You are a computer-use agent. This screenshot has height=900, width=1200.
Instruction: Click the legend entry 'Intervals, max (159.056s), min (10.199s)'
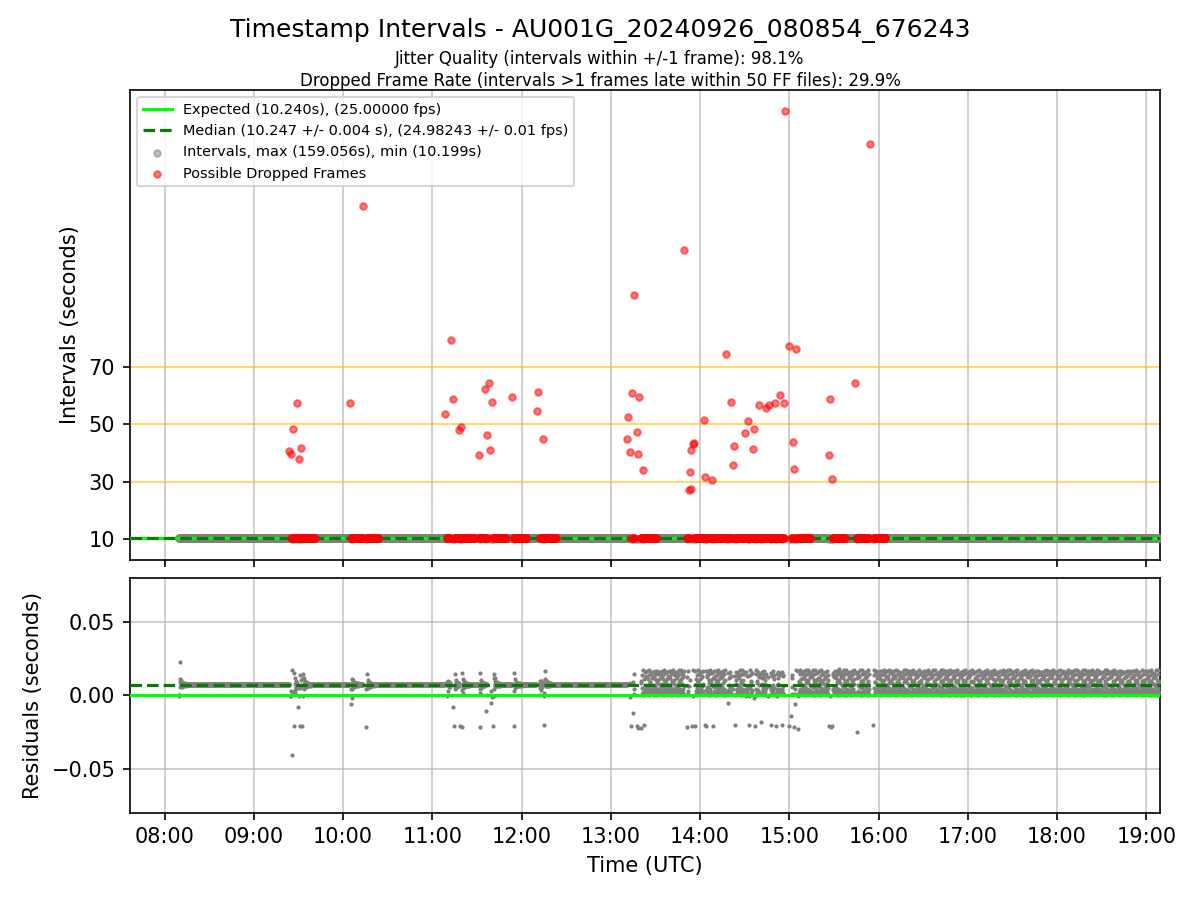point(332,151)
